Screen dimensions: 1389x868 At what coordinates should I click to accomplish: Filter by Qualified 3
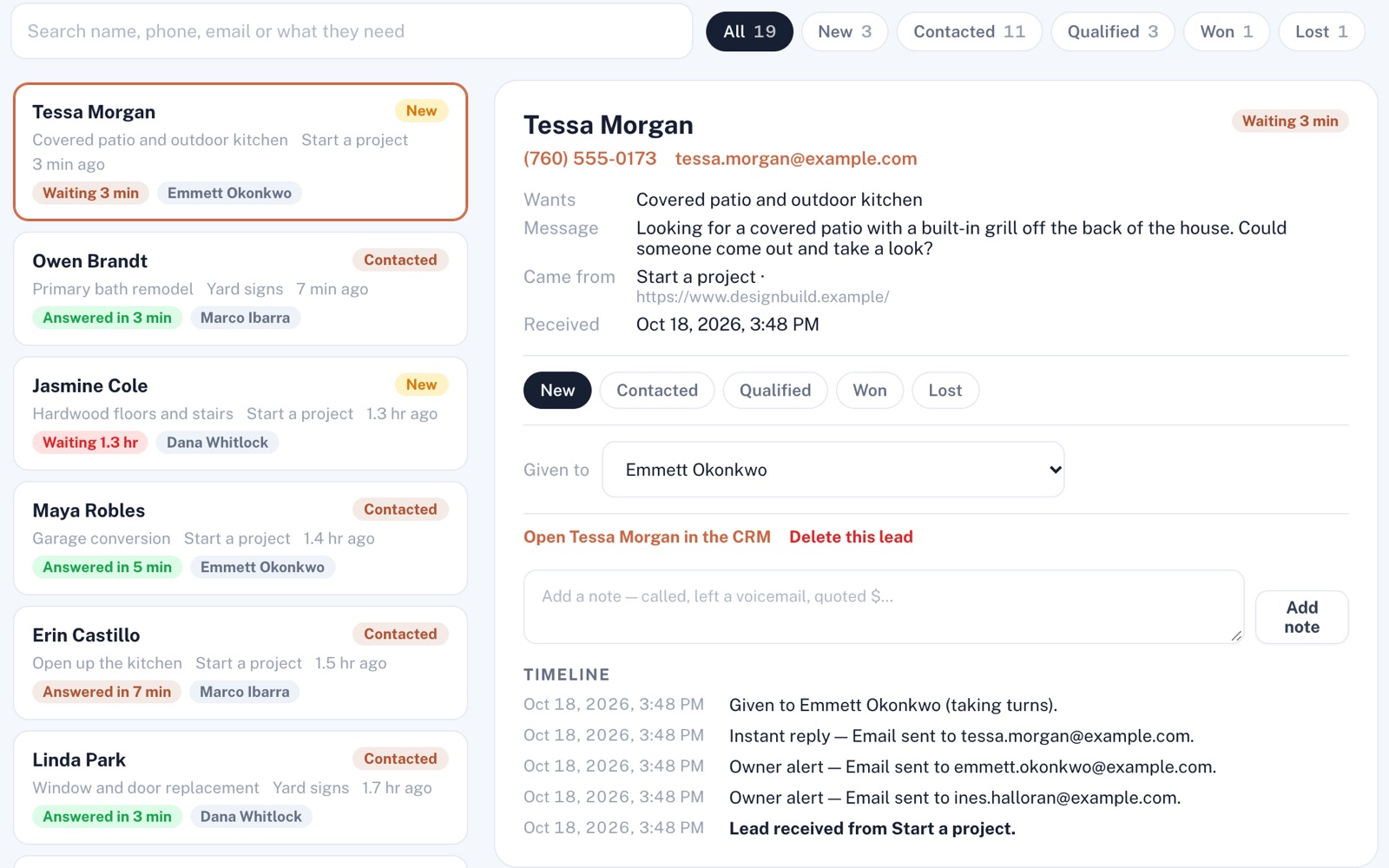1112,31
